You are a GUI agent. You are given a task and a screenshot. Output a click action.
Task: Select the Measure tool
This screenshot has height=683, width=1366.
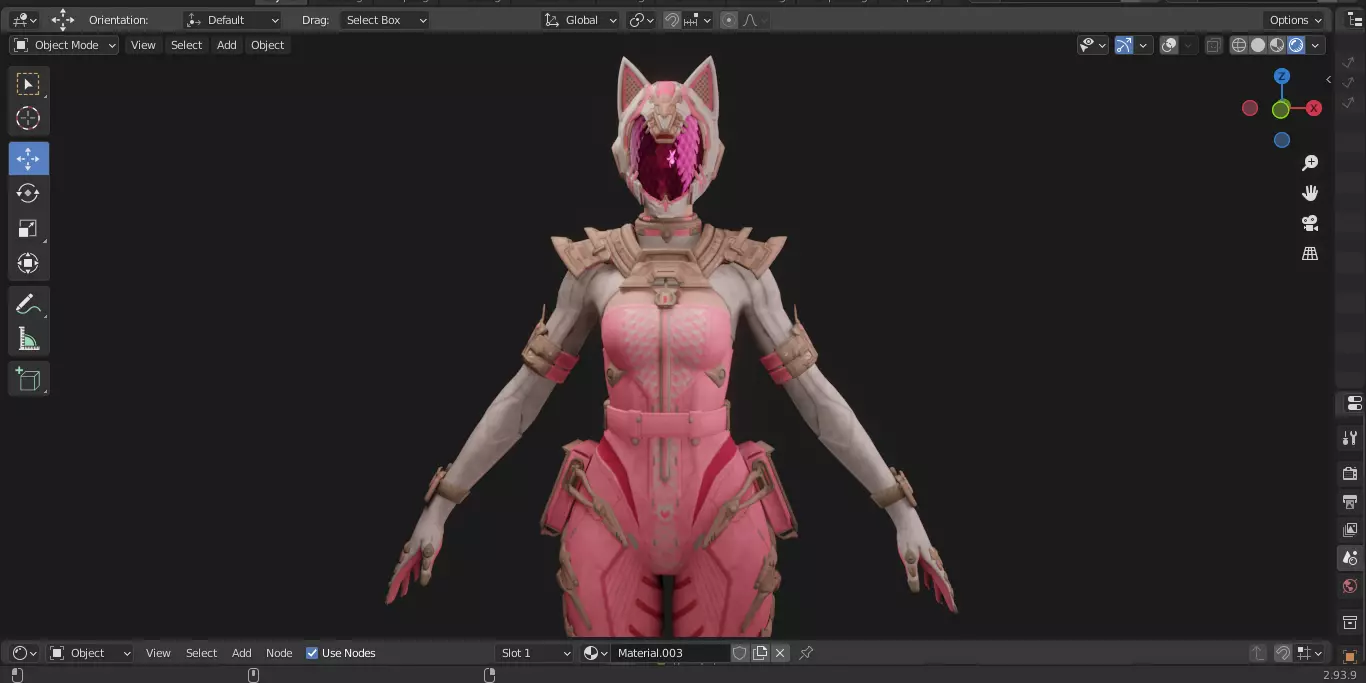tap(28, 339)
